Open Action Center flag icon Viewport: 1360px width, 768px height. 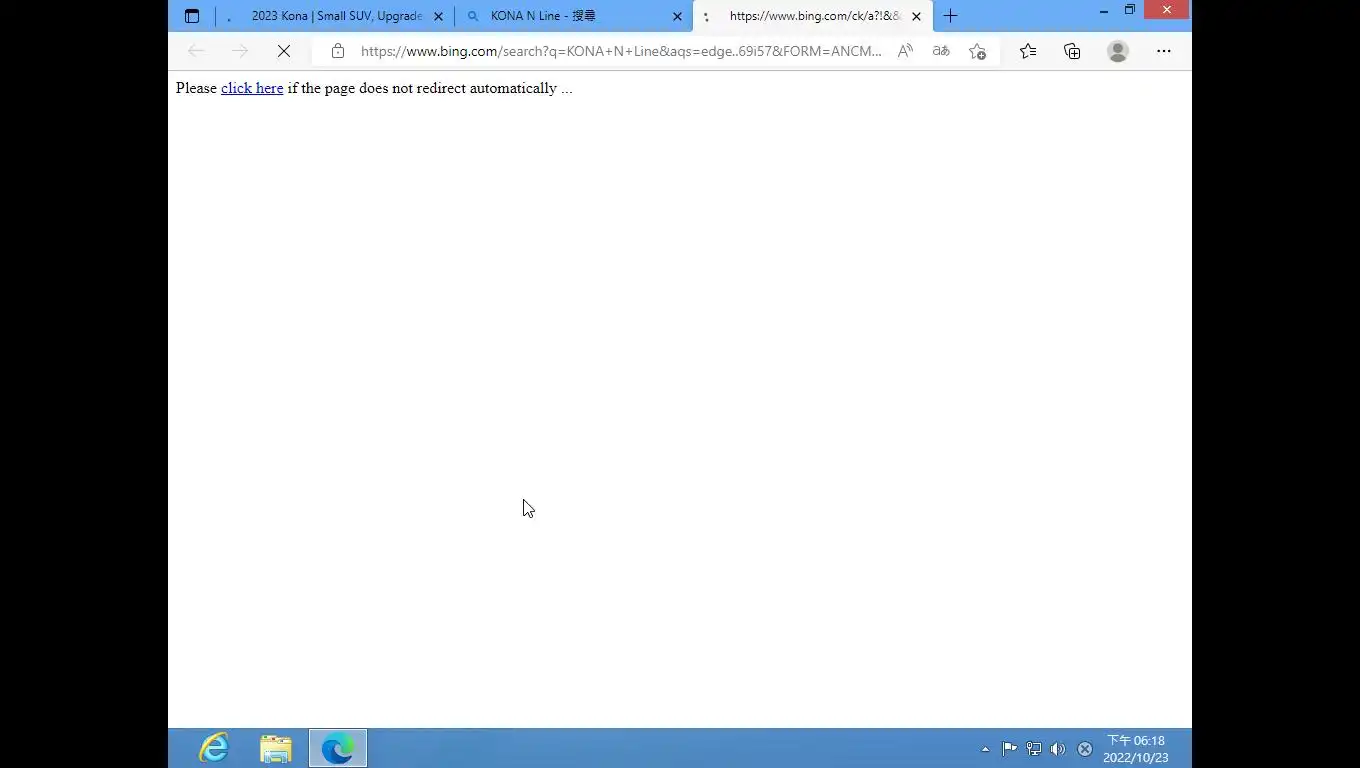pos(1009,748)
